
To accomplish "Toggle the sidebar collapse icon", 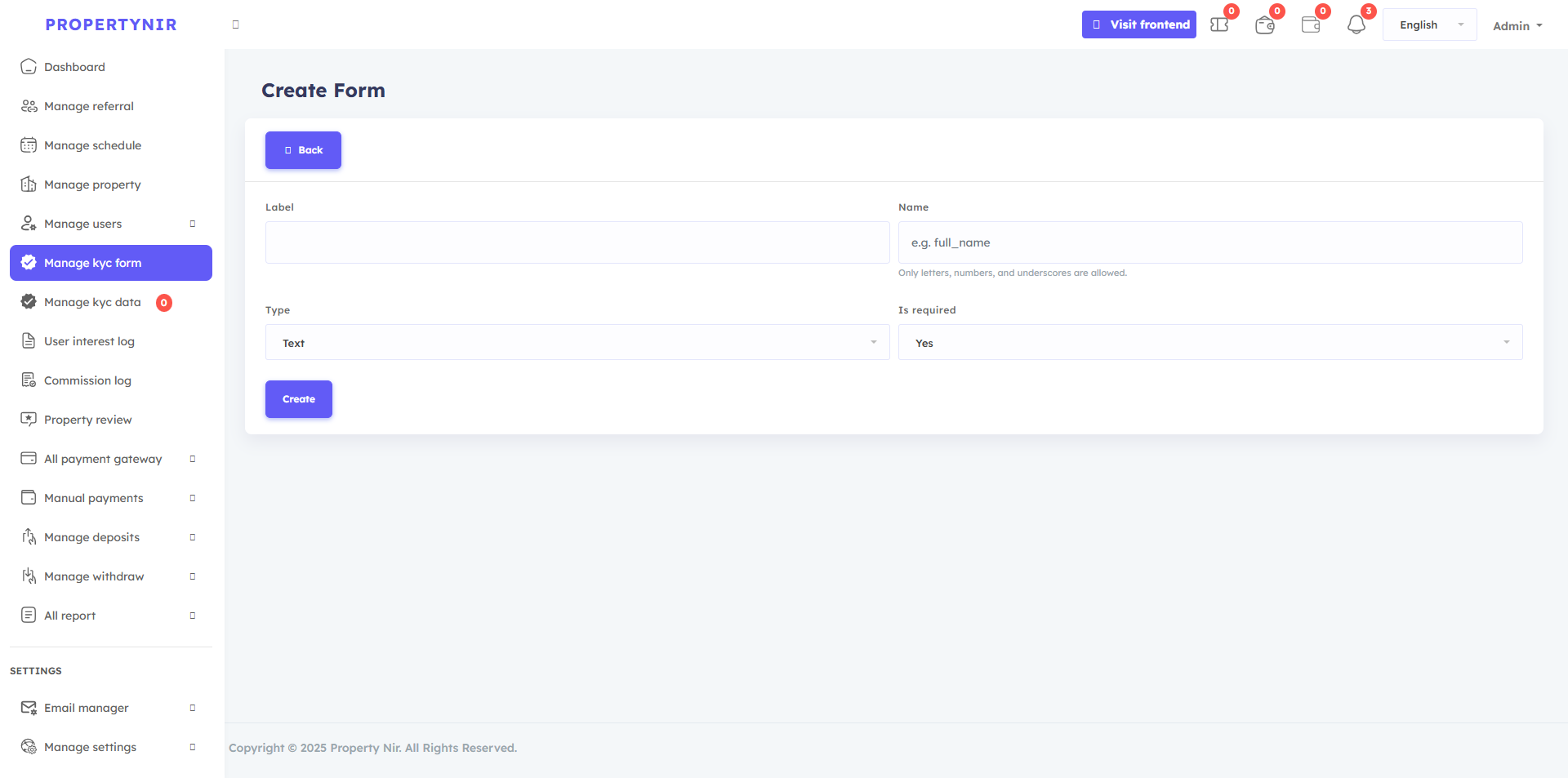I will pos(236,24).
